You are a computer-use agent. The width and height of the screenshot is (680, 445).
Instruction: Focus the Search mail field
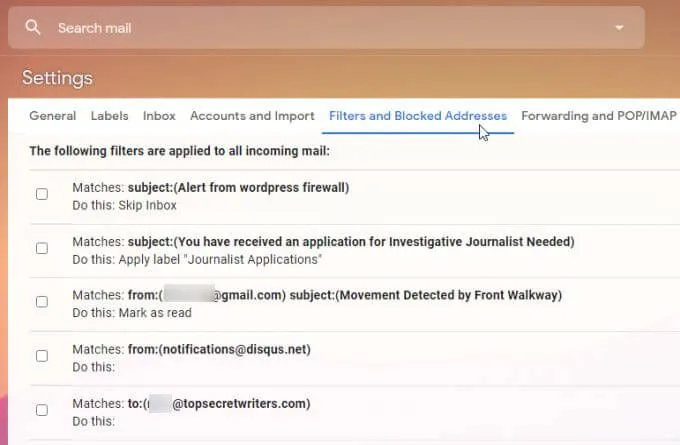tap(326, 28)
